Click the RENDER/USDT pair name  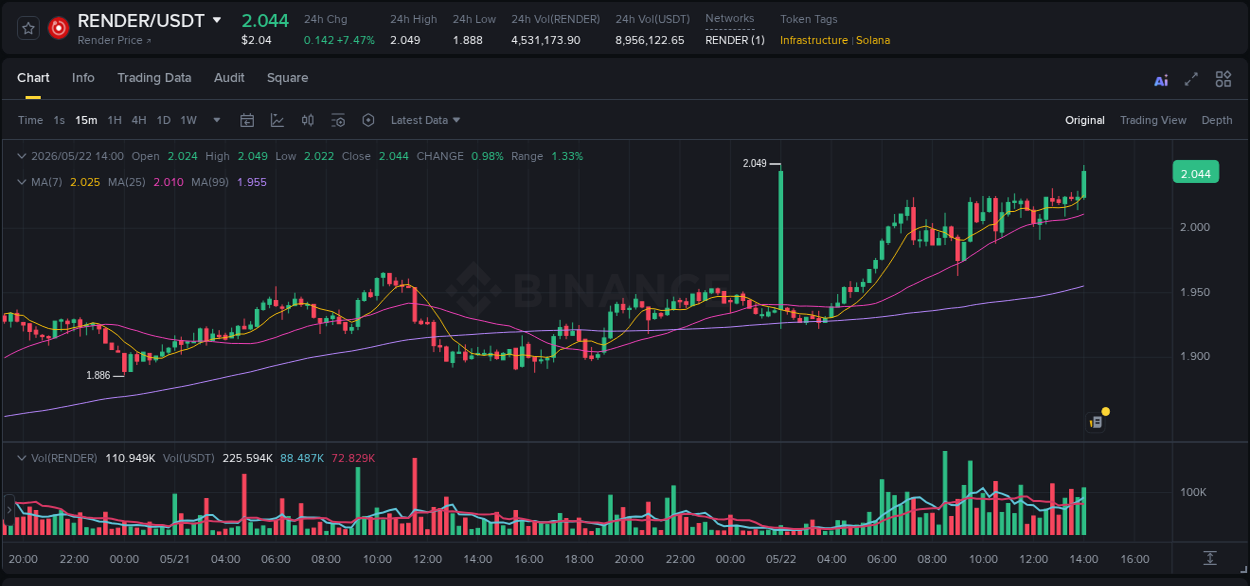point(141,20)
